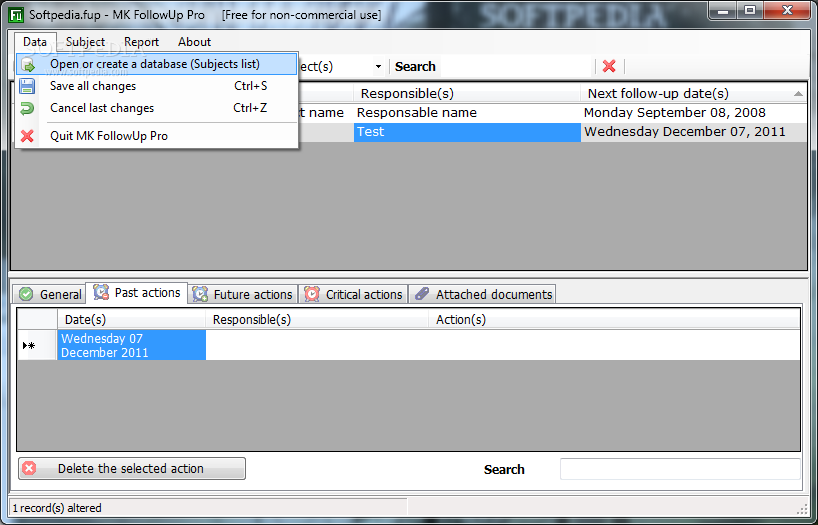Sort by Next follow-up date(s) column header

[693, 93]
